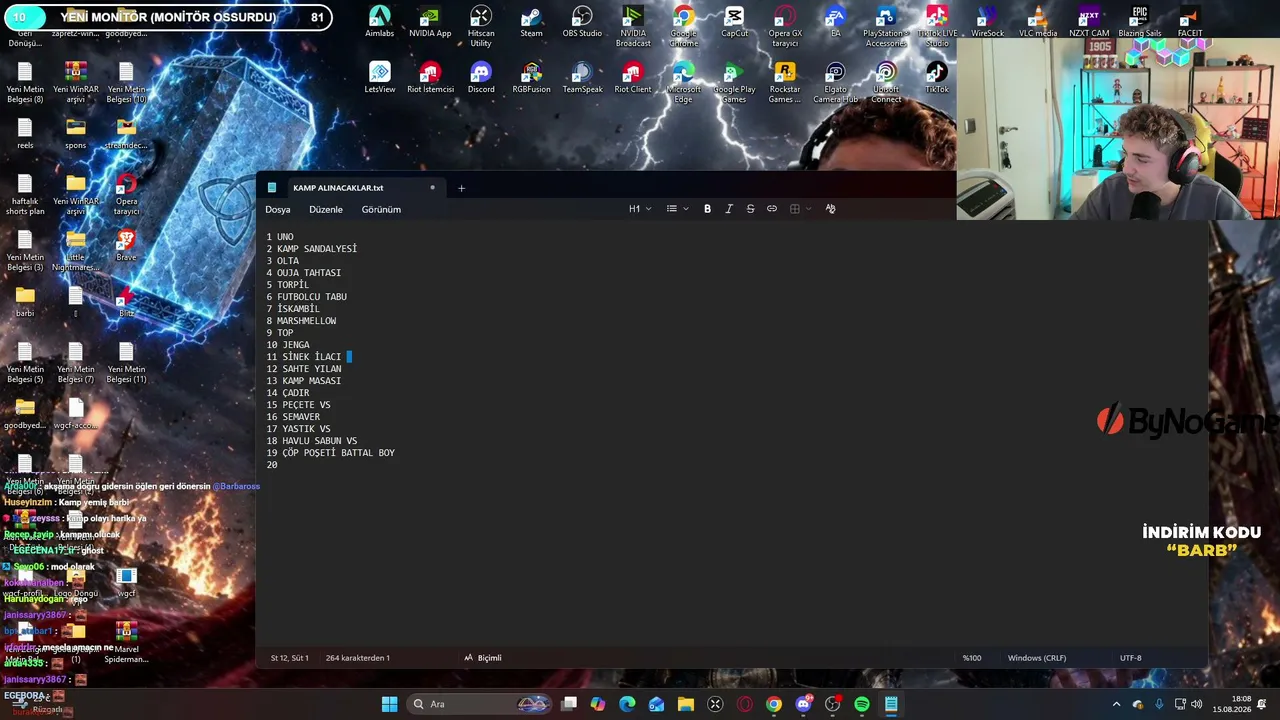Click the EA desktop icon
The height and width of the screenshot is (720, 1280).
click(x=836, y=22)
